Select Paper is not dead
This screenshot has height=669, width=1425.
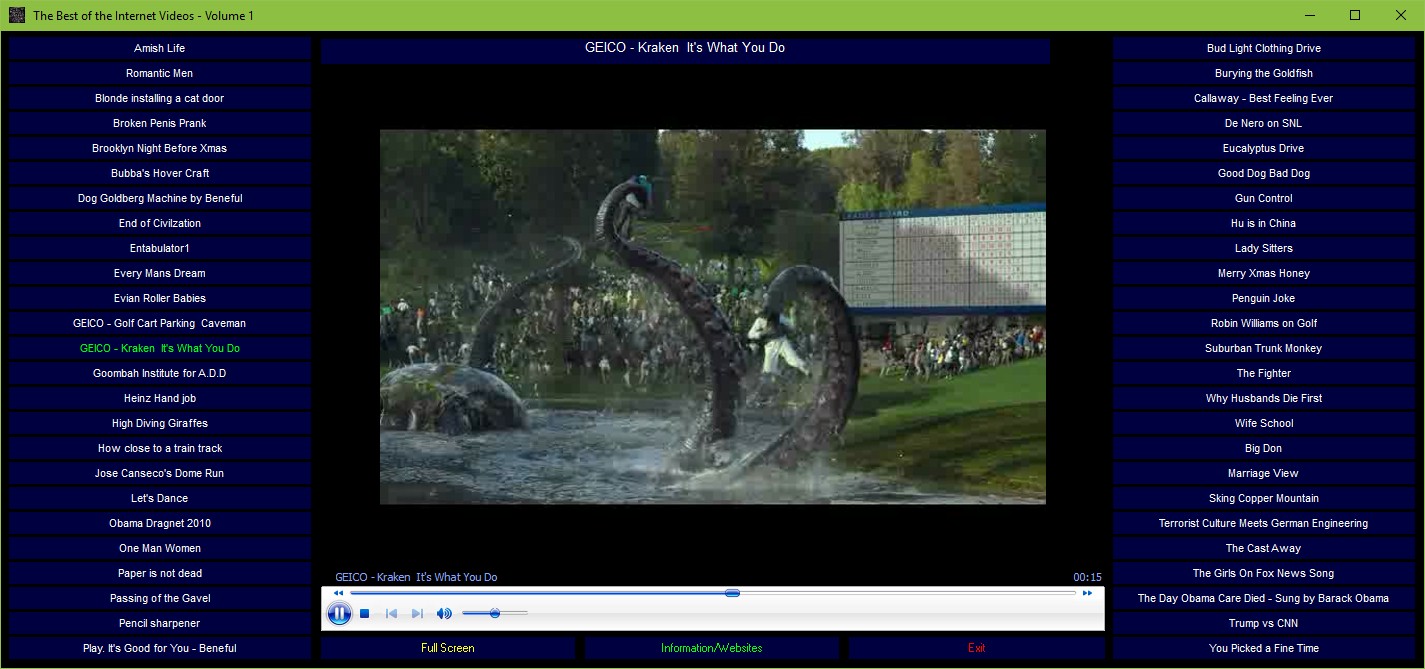click(160, 573)
